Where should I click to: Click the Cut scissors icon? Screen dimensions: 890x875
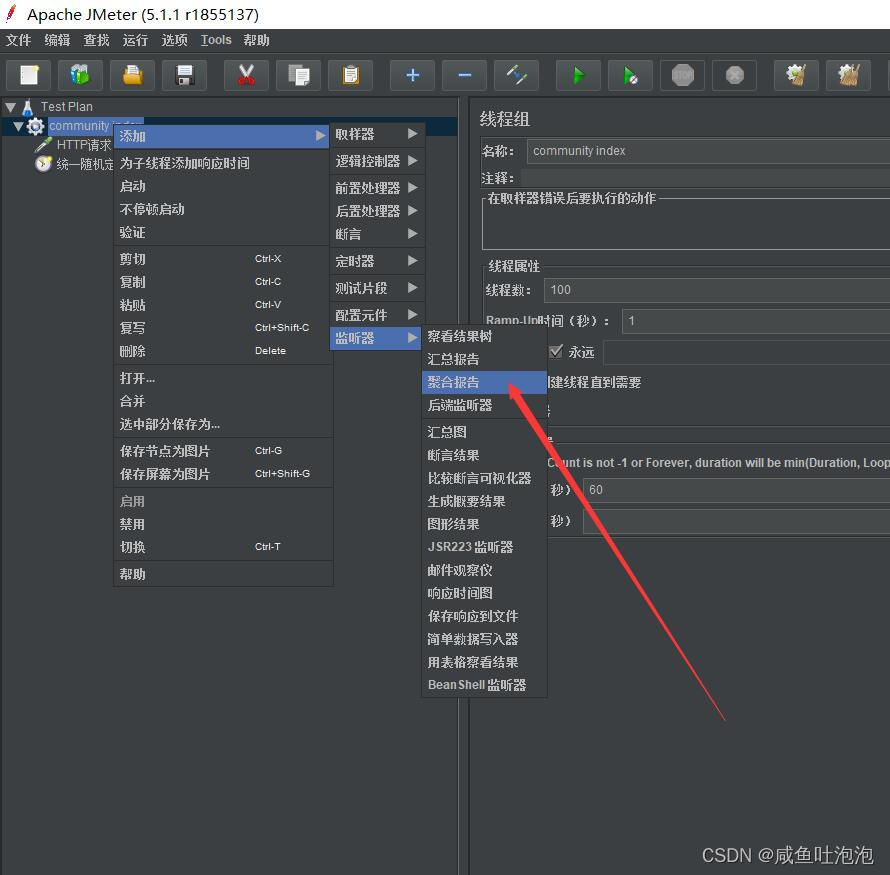tap(246, 75)
